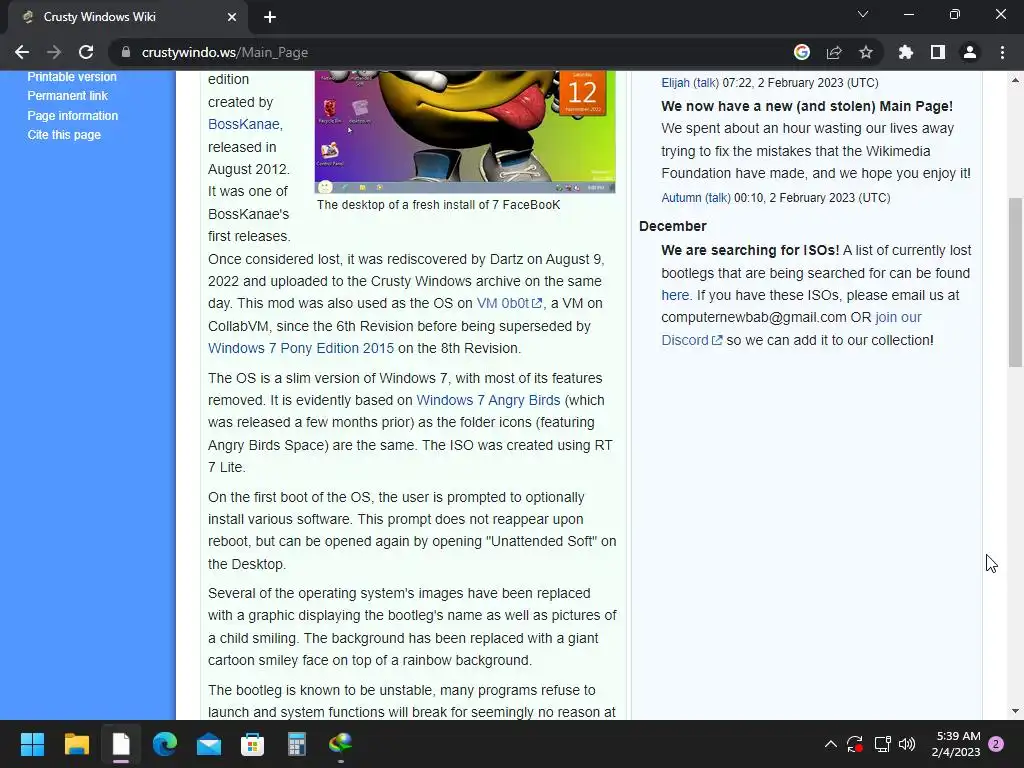Viewport: 1024px width, 768px height.
Task: Share this page using share icon
Action: [x=834, y=52]
